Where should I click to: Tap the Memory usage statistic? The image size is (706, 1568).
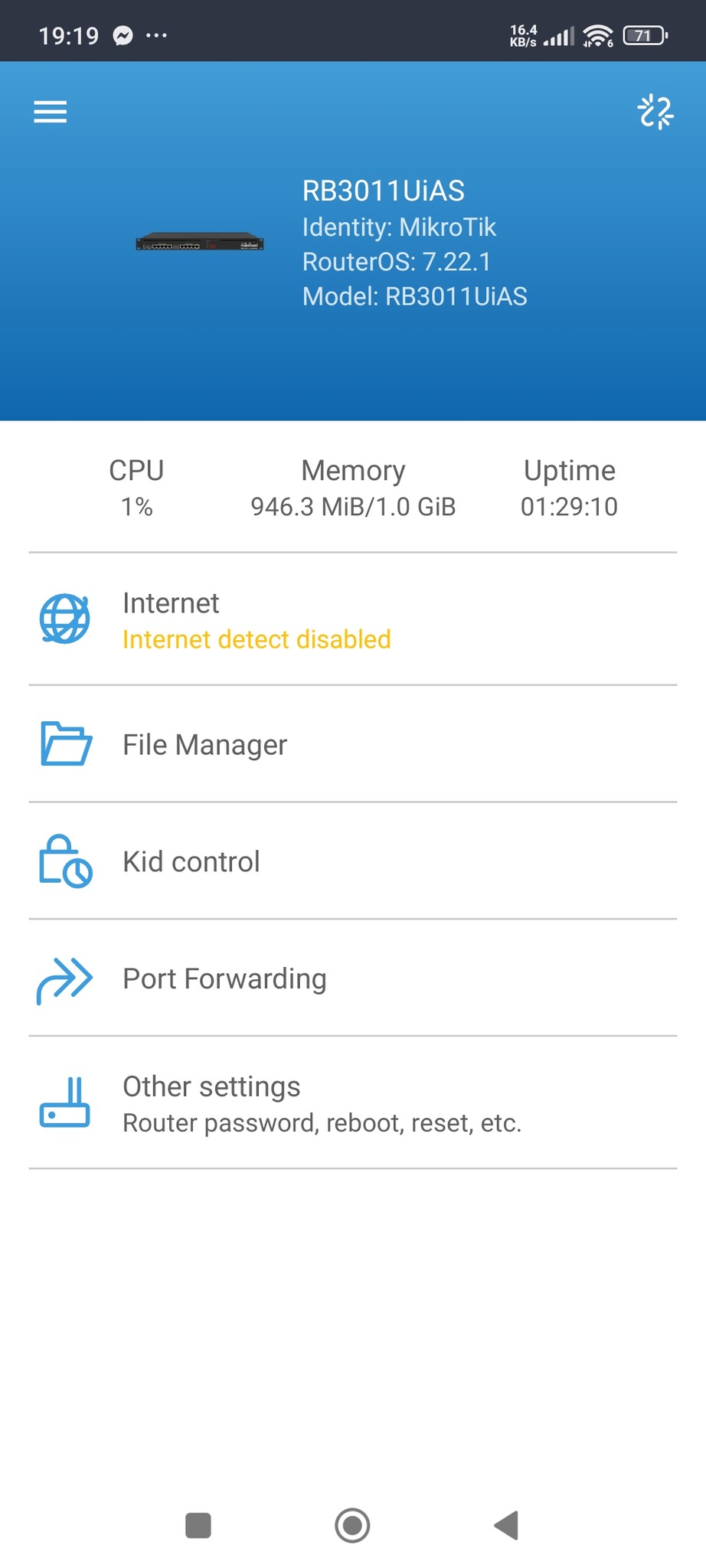click(x=353, y=488)
